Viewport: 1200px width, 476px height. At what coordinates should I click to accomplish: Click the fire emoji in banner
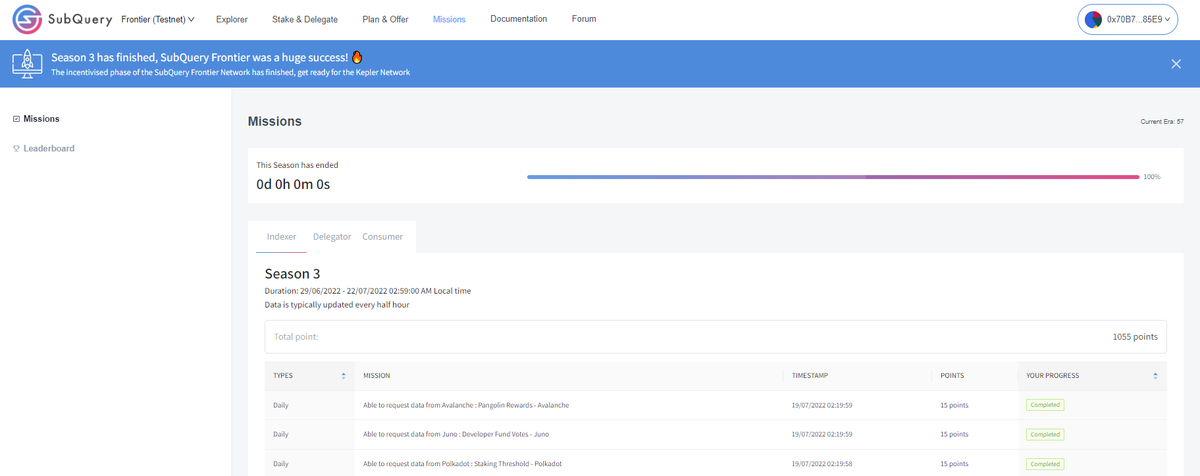click(357, 57)
